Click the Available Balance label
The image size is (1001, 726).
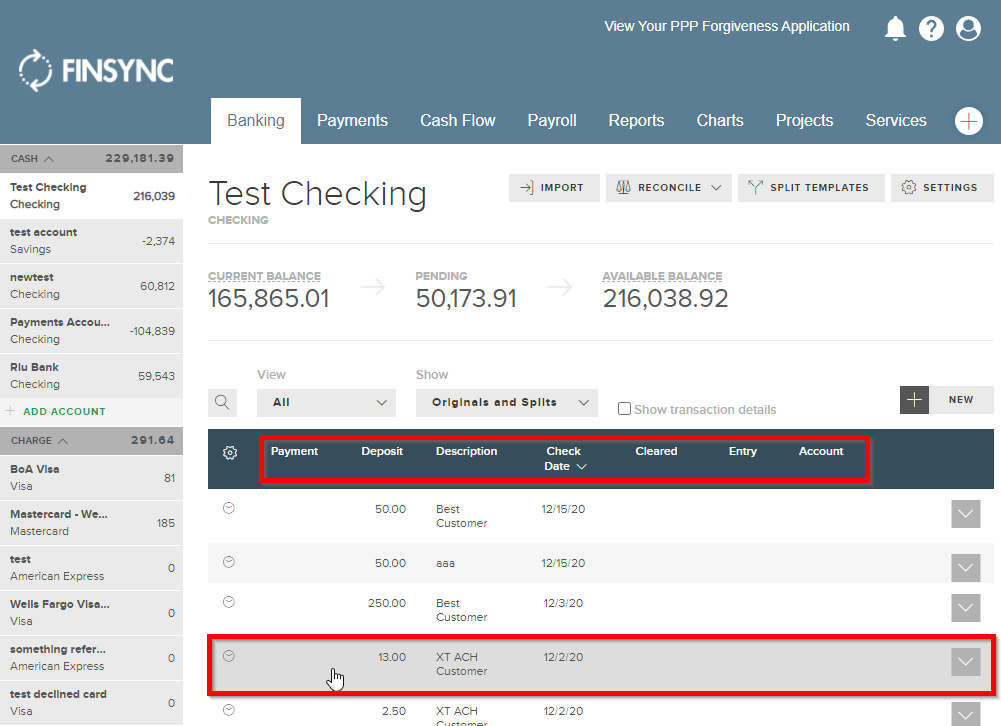662,276
